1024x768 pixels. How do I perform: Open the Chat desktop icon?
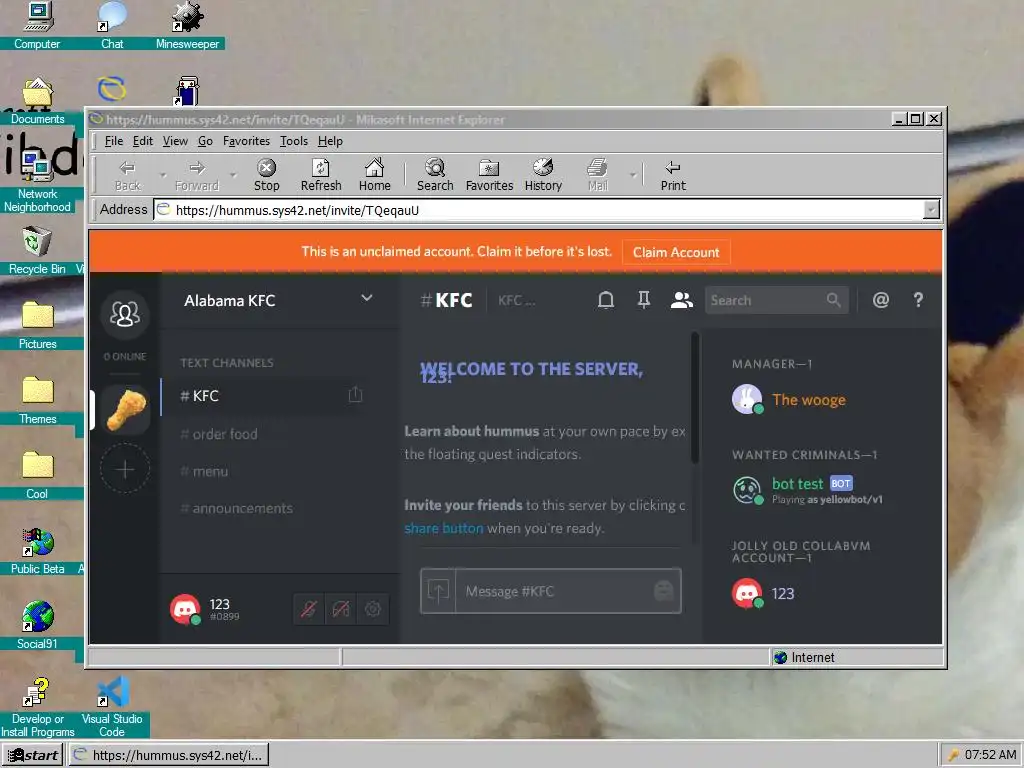click(112, 25)
